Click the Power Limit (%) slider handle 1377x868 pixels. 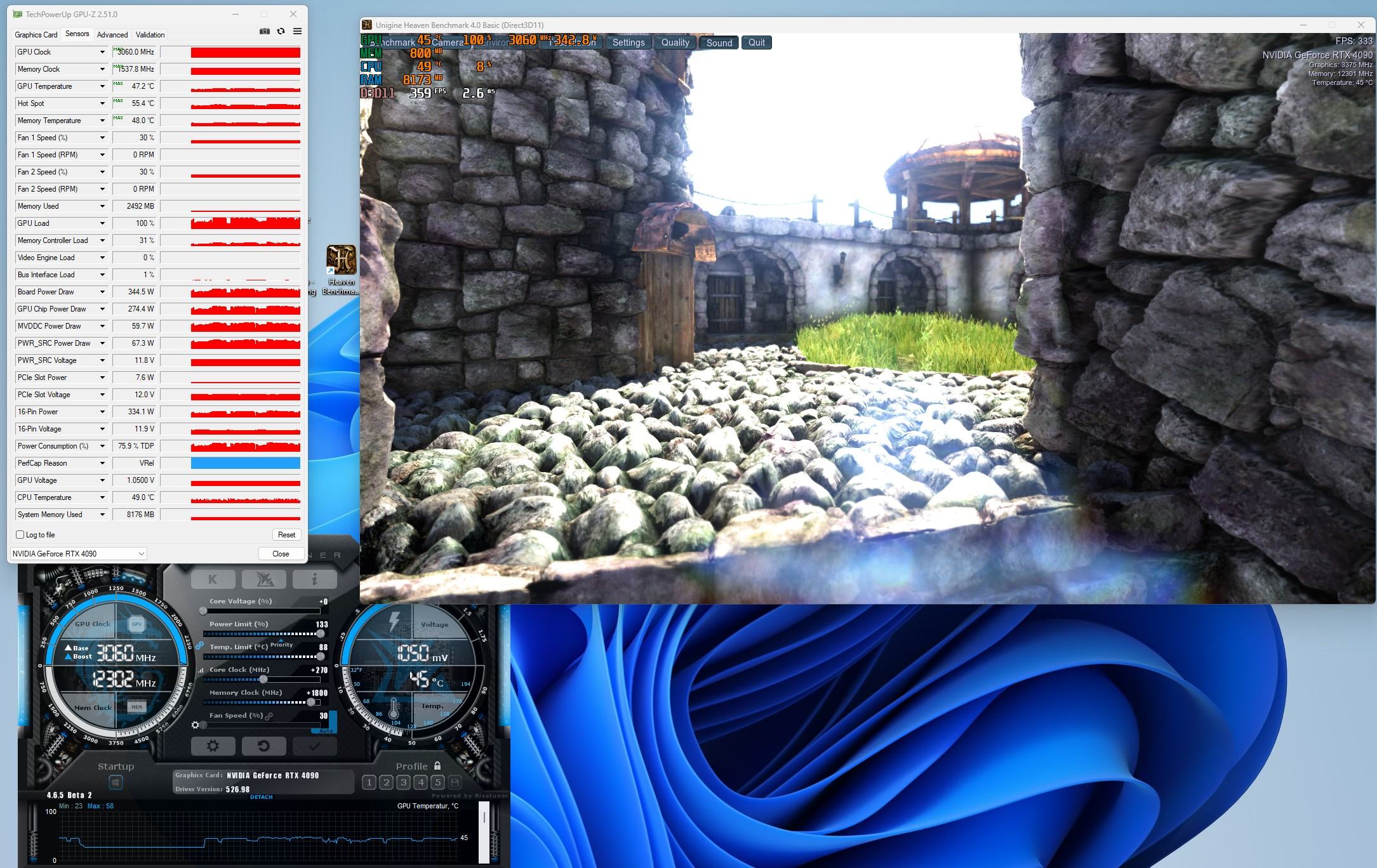(321, 634)
